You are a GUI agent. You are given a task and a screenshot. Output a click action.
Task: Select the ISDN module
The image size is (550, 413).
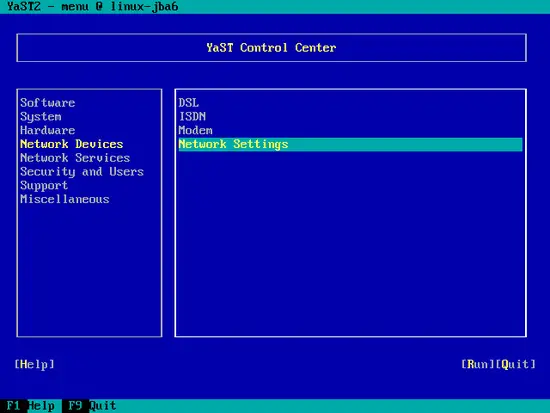pos(192,116)
